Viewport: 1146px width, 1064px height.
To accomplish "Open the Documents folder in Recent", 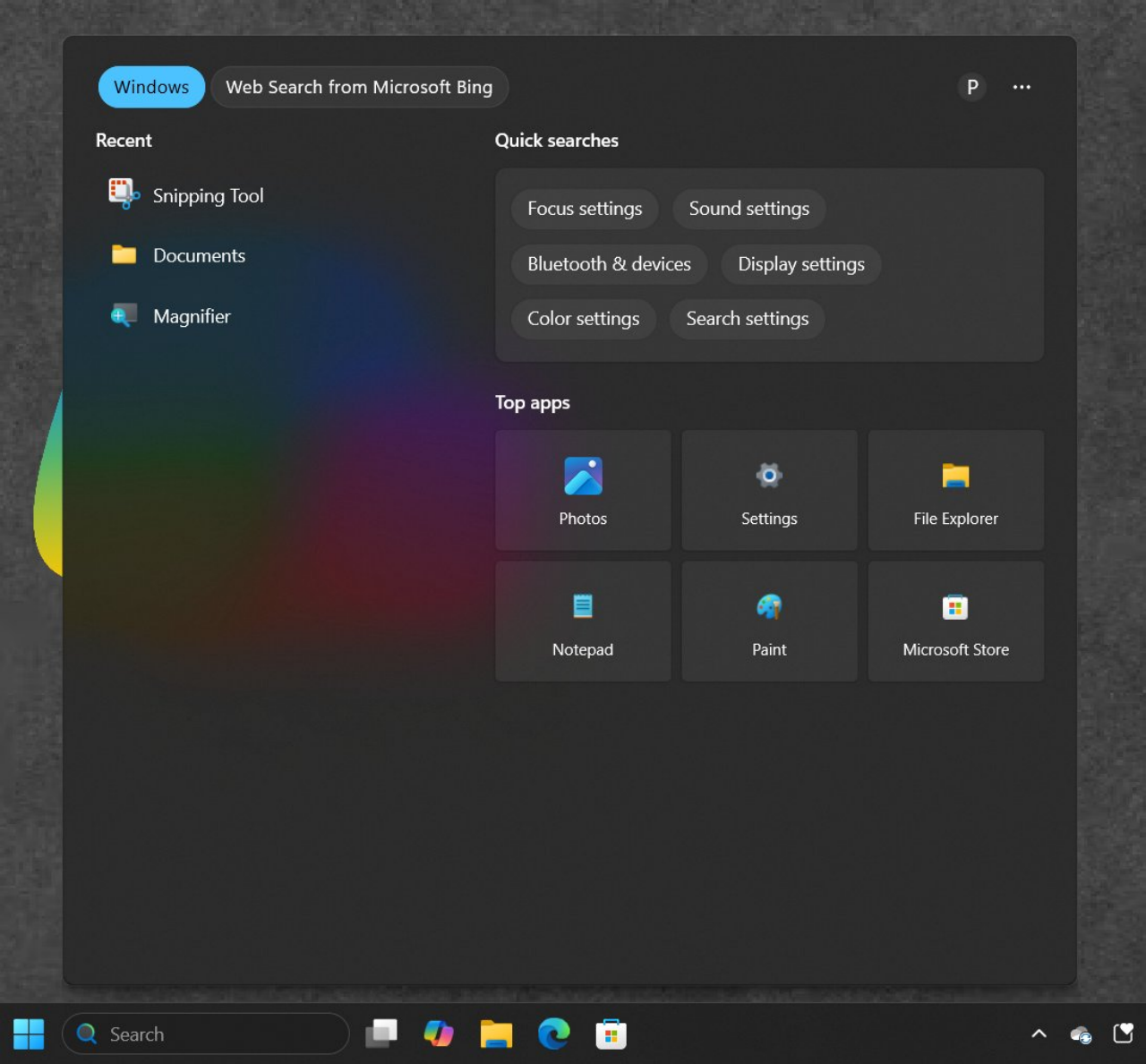I will (177, 255).
